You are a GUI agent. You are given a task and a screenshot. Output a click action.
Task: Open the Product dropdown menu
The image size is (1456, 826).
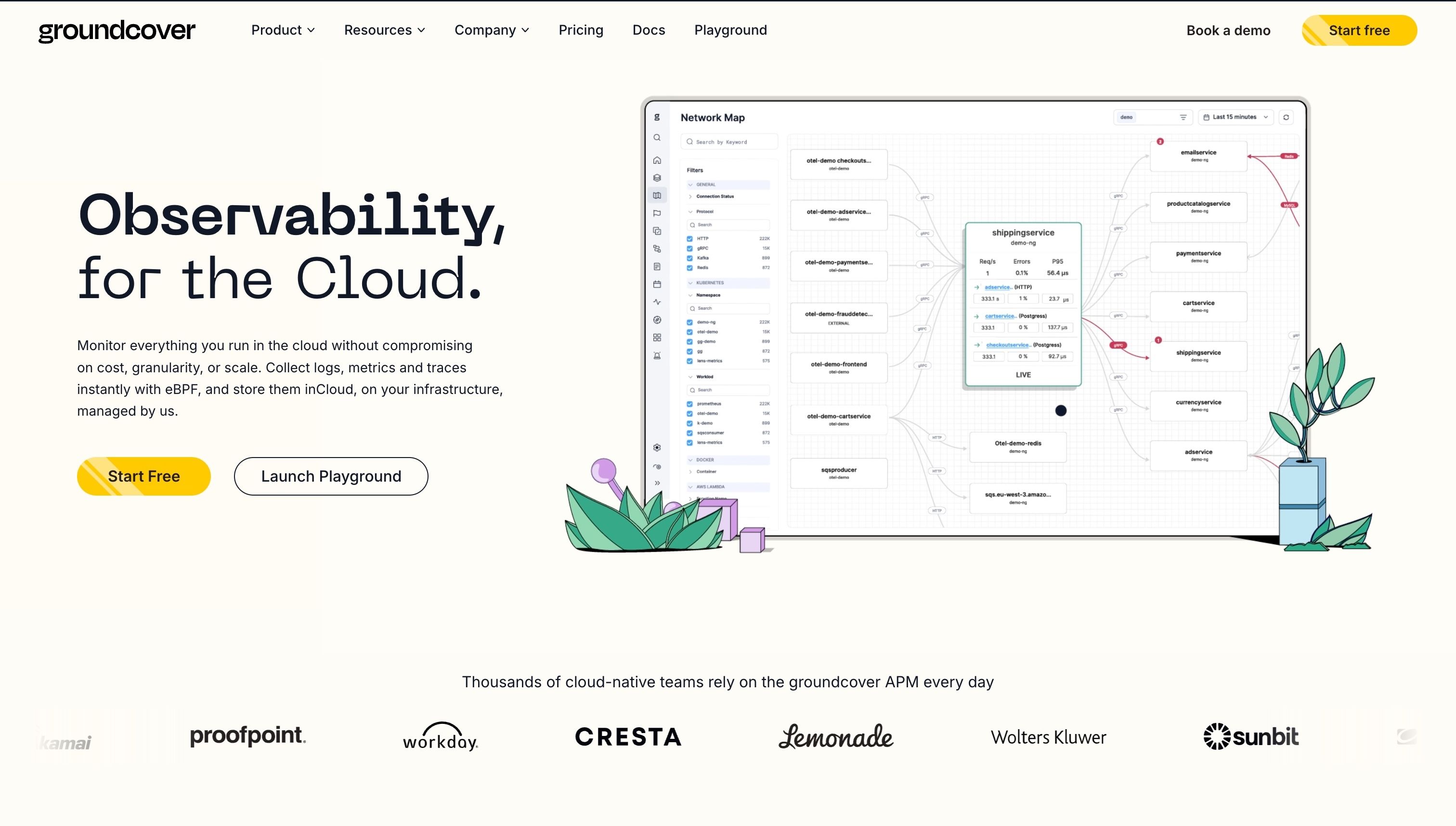283,30
